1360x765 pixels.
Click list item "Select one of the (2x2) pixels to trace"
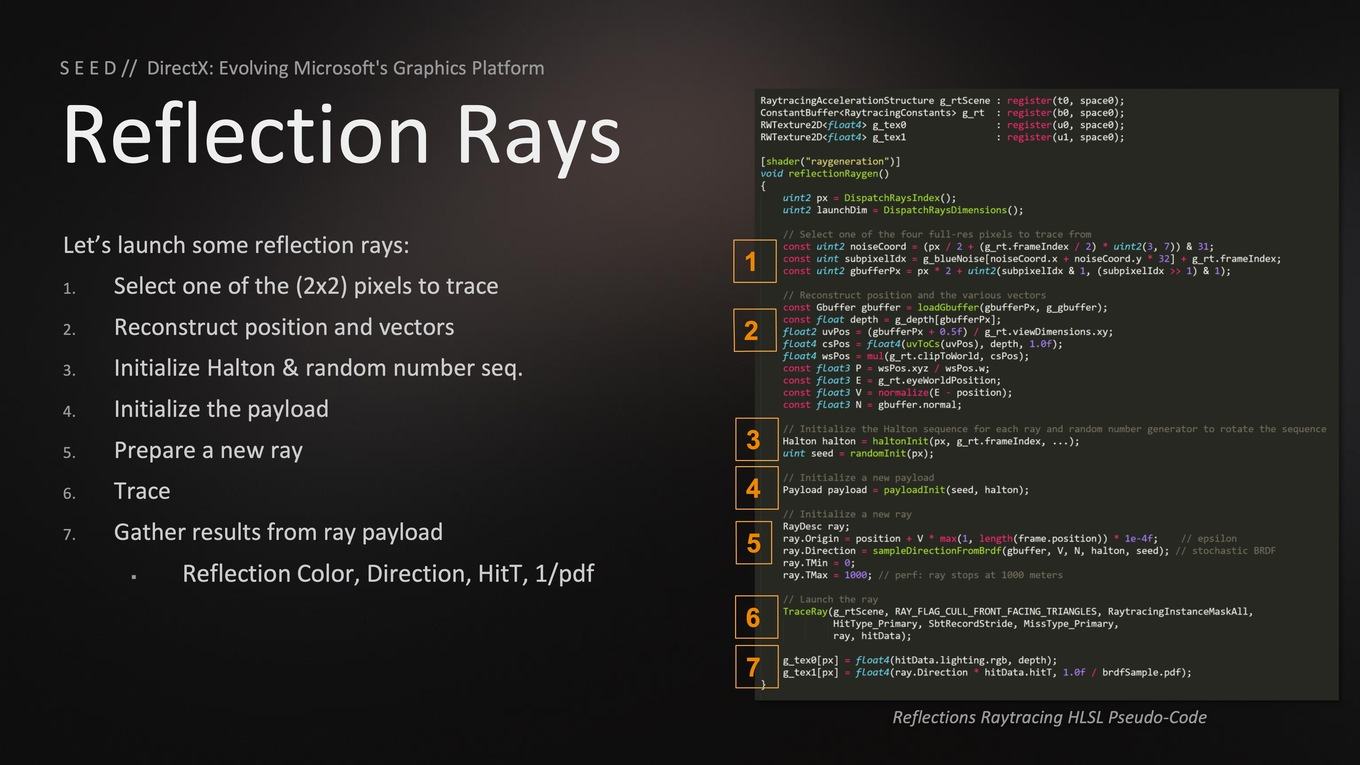(306, 286)
